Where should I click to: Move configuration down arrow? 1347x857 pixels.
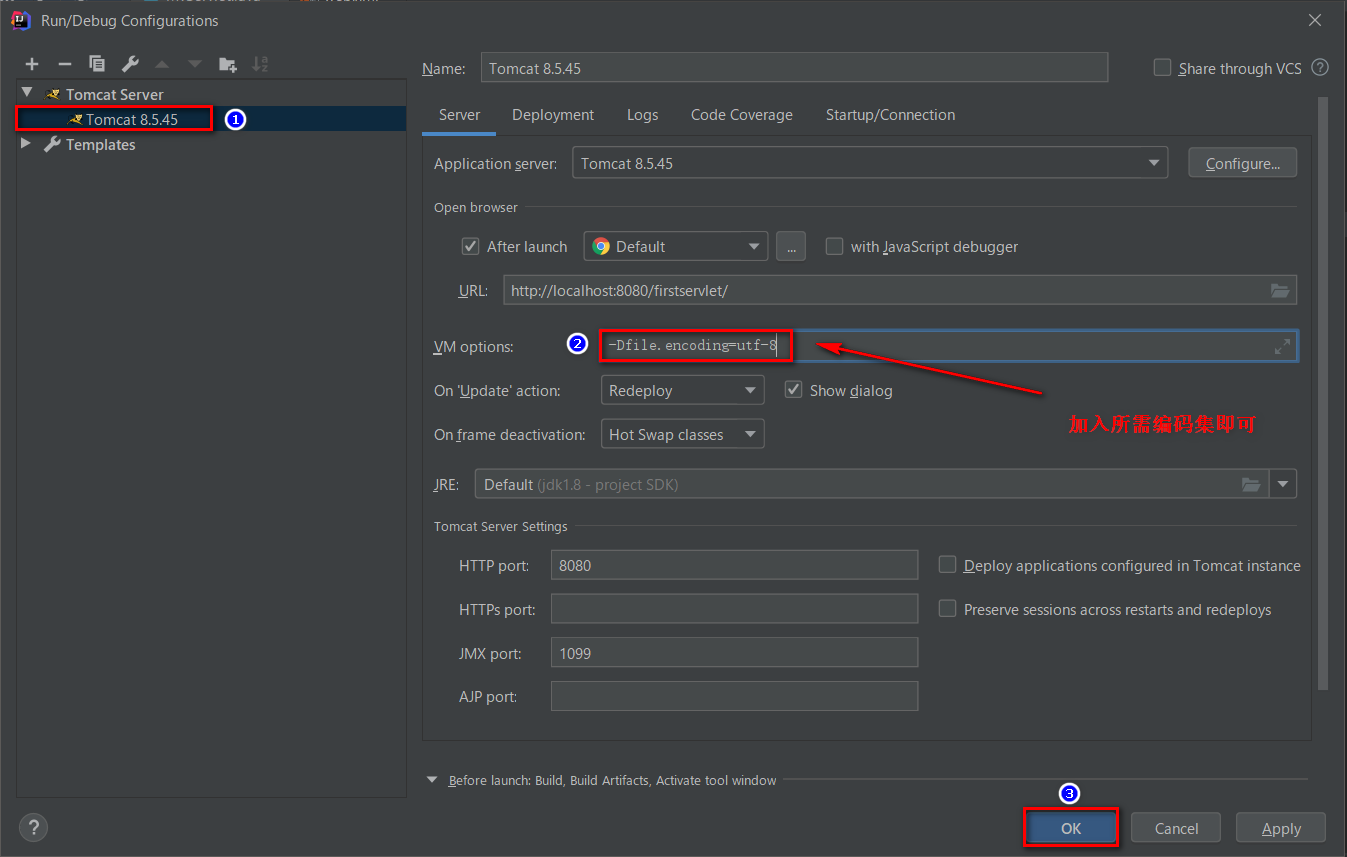[x=195, y=64]
